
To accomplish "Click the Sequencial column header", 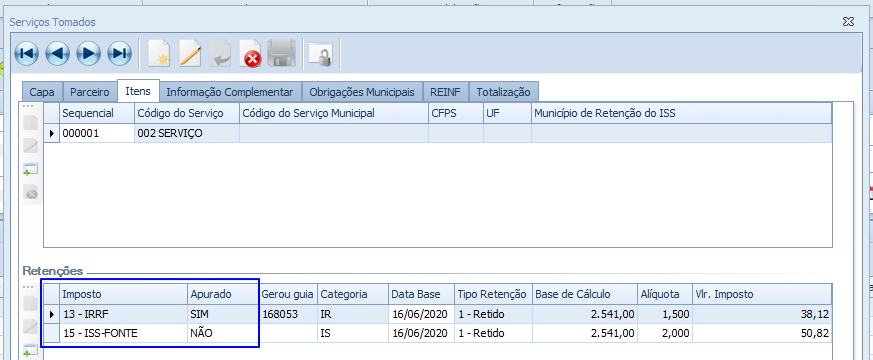I will [97, 113].
